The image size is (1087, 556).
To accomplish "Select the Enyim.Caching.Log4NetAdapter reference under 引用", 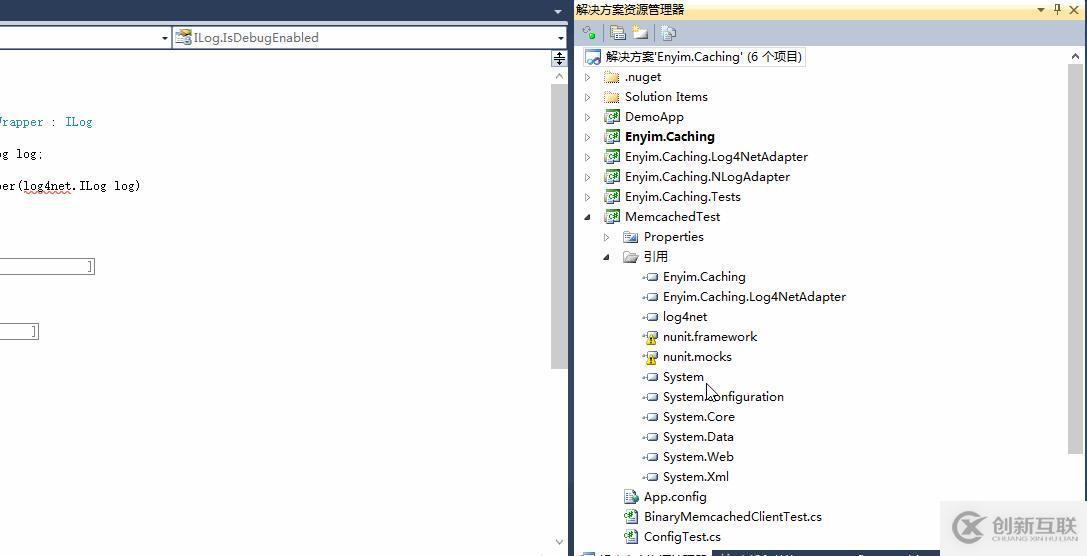I will point(754,297).
